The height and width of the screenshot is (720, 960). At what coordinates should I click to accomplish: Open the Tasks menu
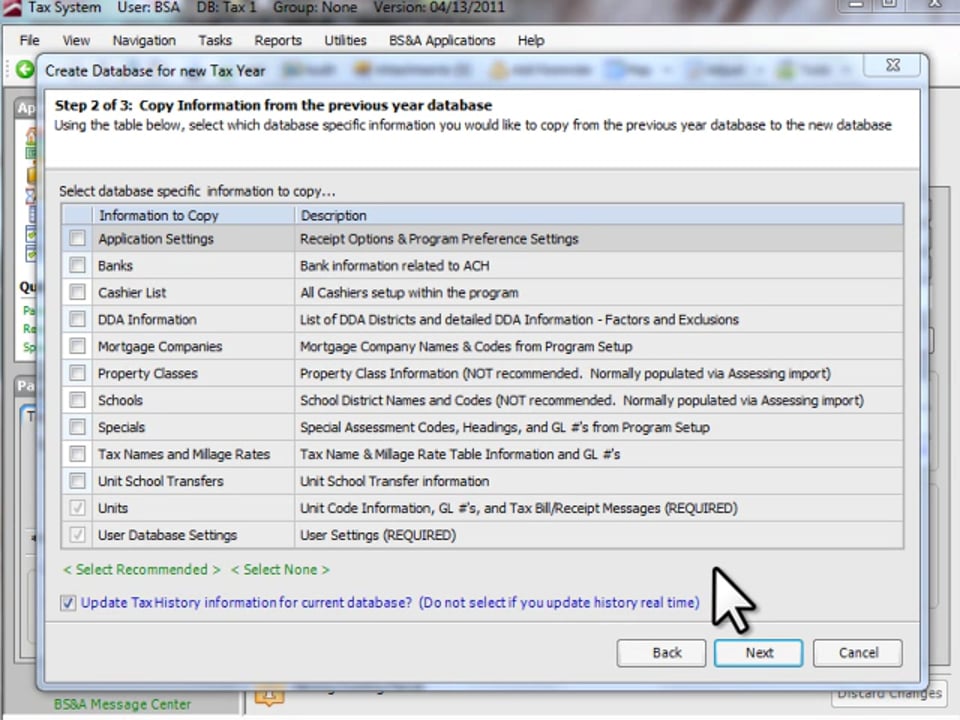(x=215, y=40)
